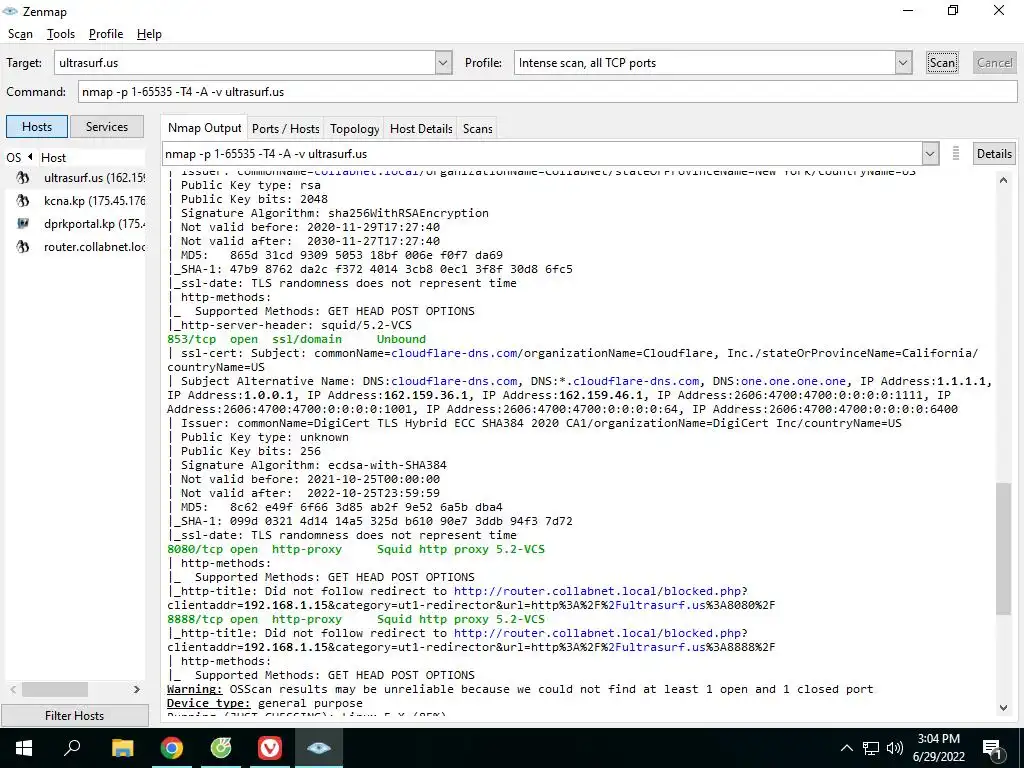Click the Host column header

coord(91,157)
